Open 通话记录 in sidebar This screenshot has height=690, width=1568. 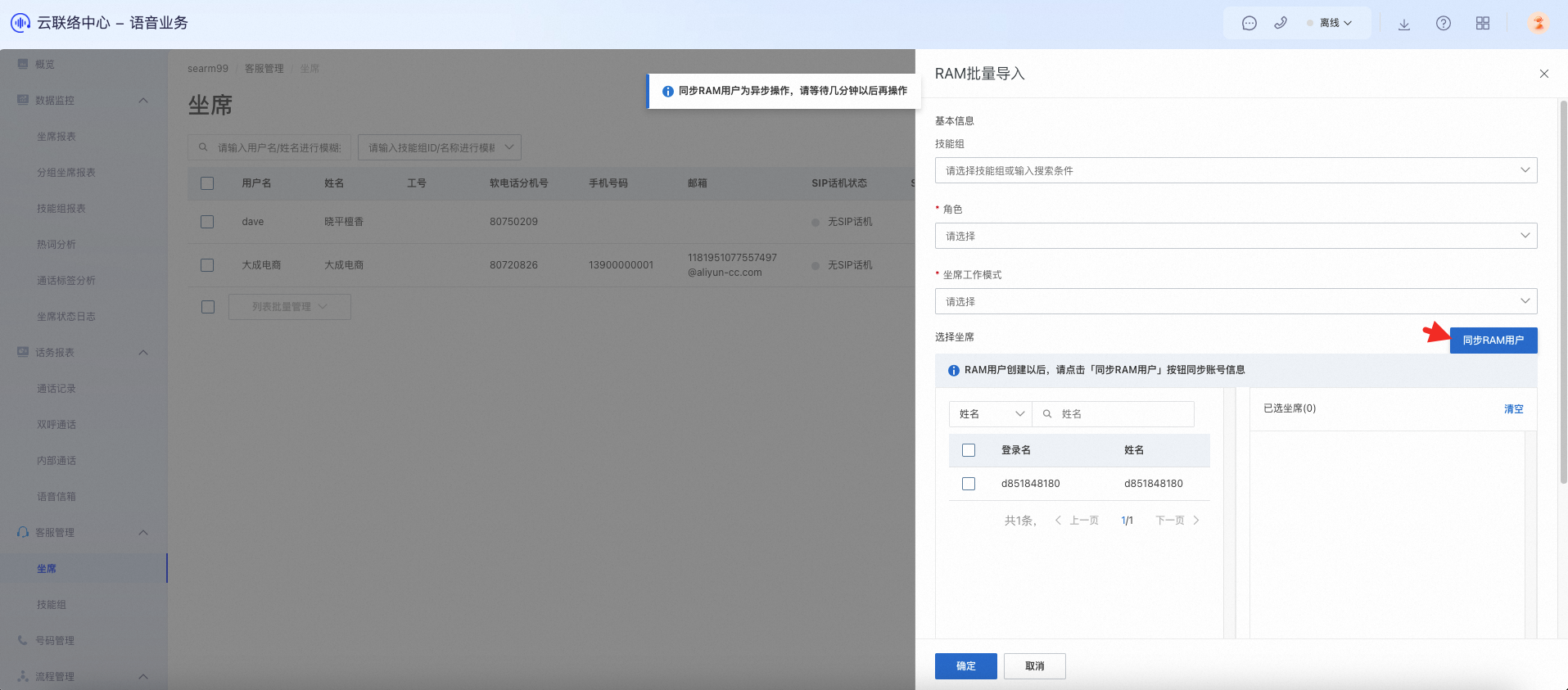(56, 389)
